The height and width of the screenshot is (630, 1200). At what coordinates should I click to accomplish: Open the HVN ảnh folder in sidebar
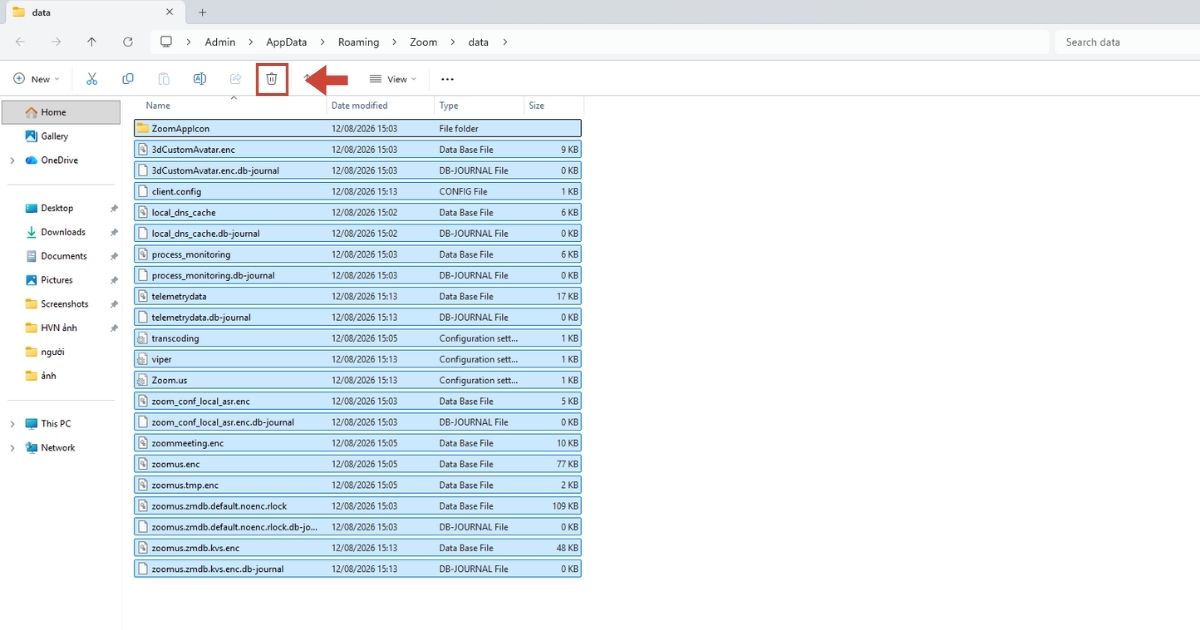click(x=59, y=328)
